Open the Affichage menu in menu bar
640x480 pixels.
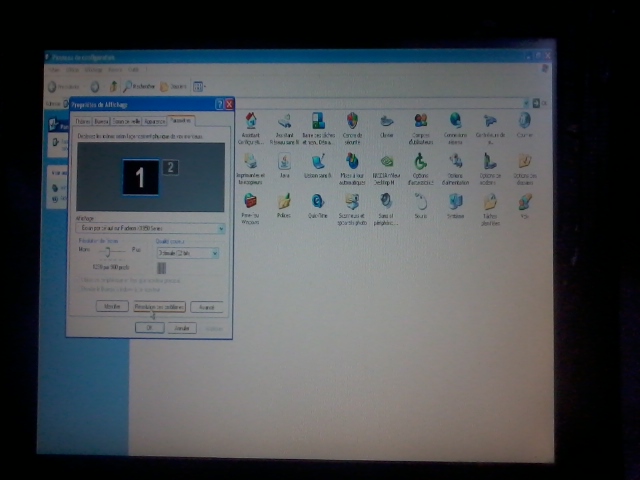pos(93,70)
